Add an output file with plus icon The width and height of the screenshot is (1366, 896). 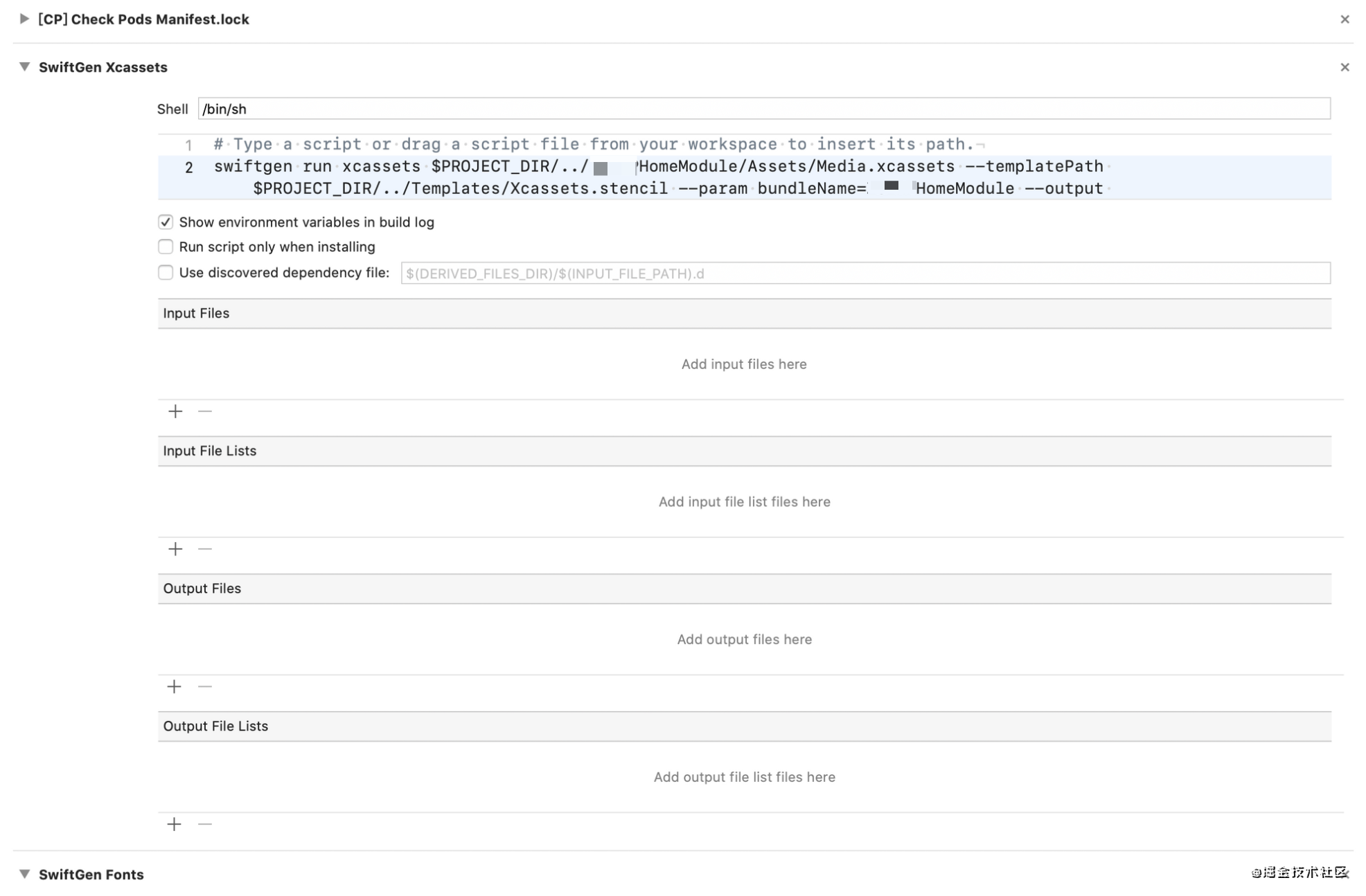click(175, 687)
